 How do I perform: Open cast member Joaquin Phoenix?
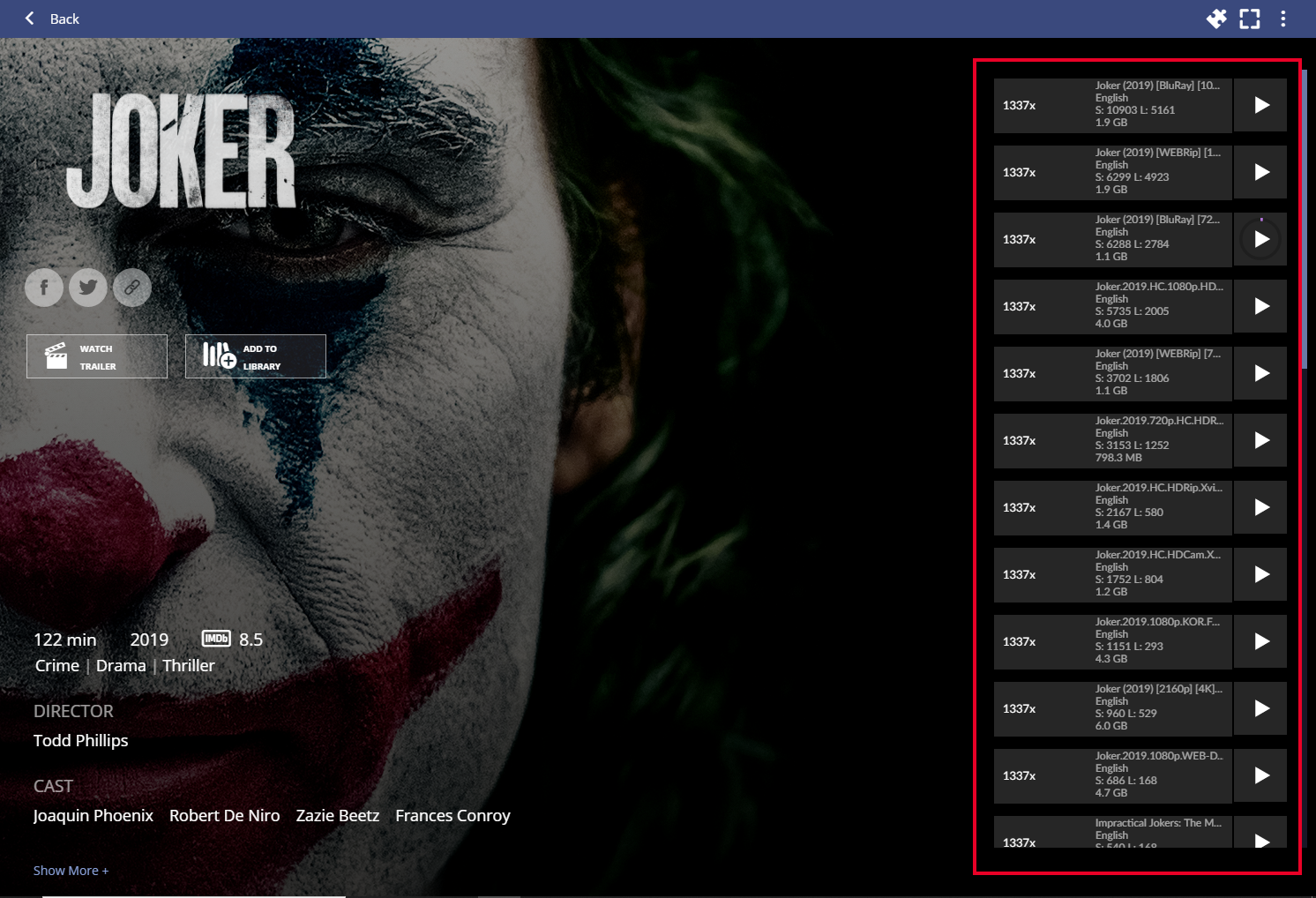click(x=93, y=816)
